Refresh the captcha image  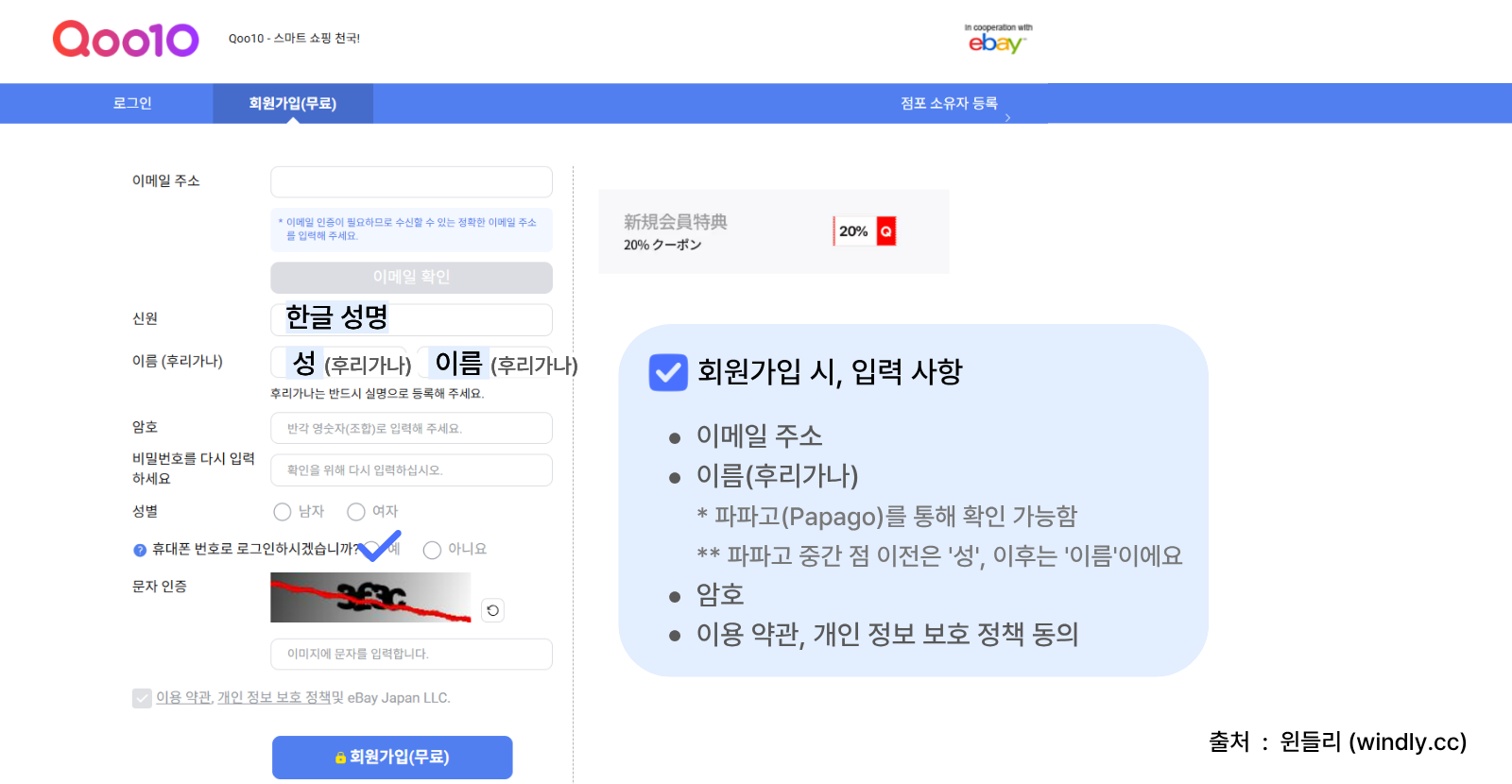[492, 610]
